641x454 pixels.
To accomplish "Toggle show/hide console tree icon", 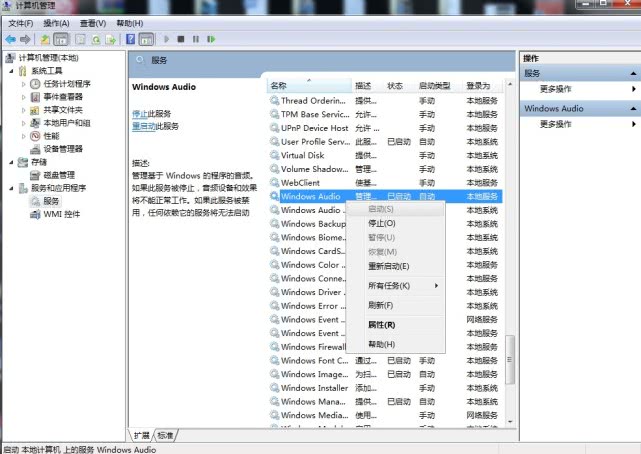I will click(x=61, y=39).
